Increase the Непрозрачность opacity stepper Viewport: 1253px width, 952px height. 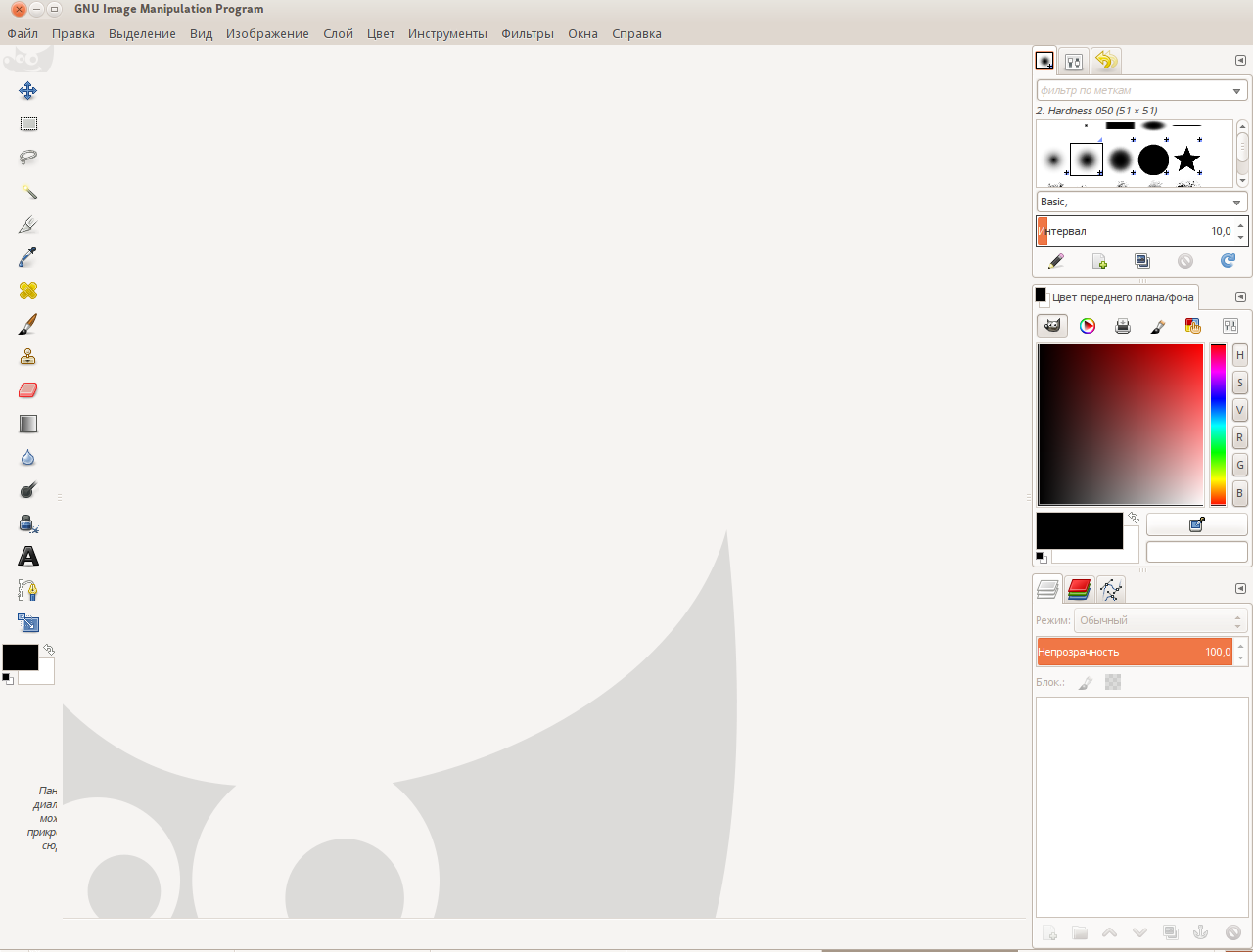tap(1242, 646)
